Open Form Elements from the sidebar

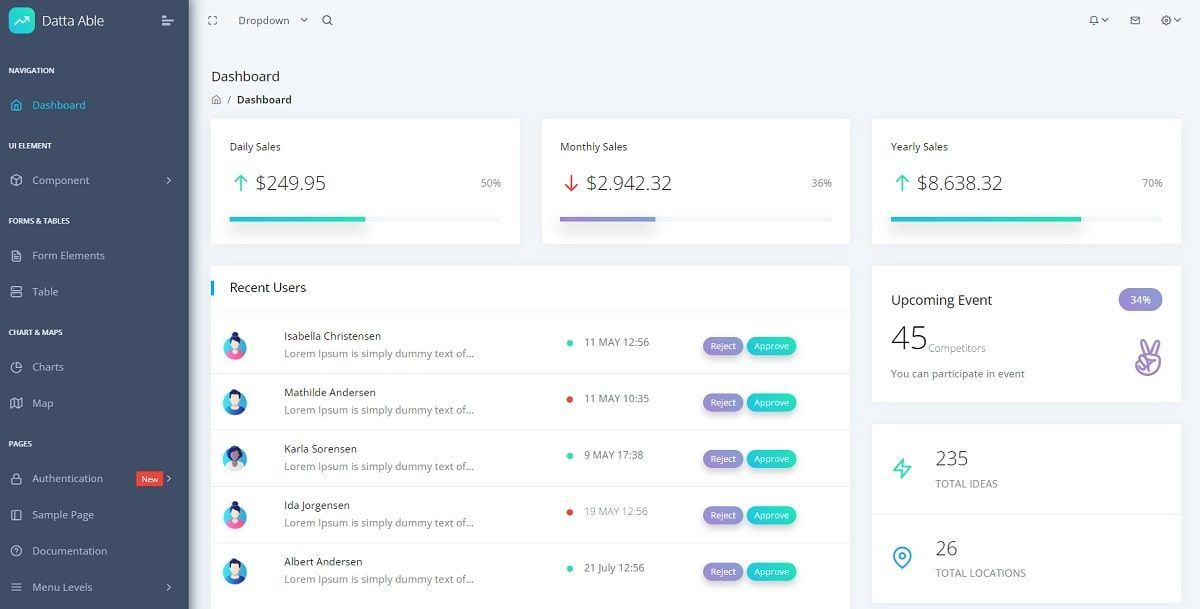68,255
